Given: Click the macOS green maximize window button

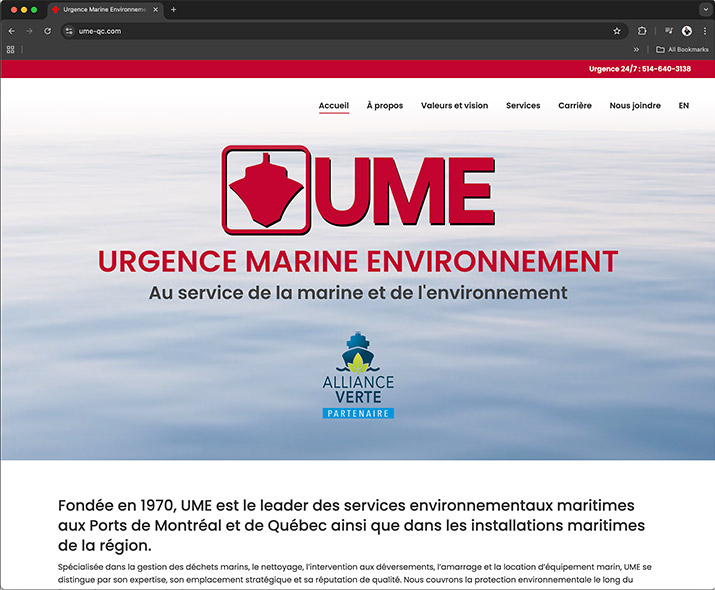Looking at the screenshot, I should pyautogui.click(x=34, y=10).
